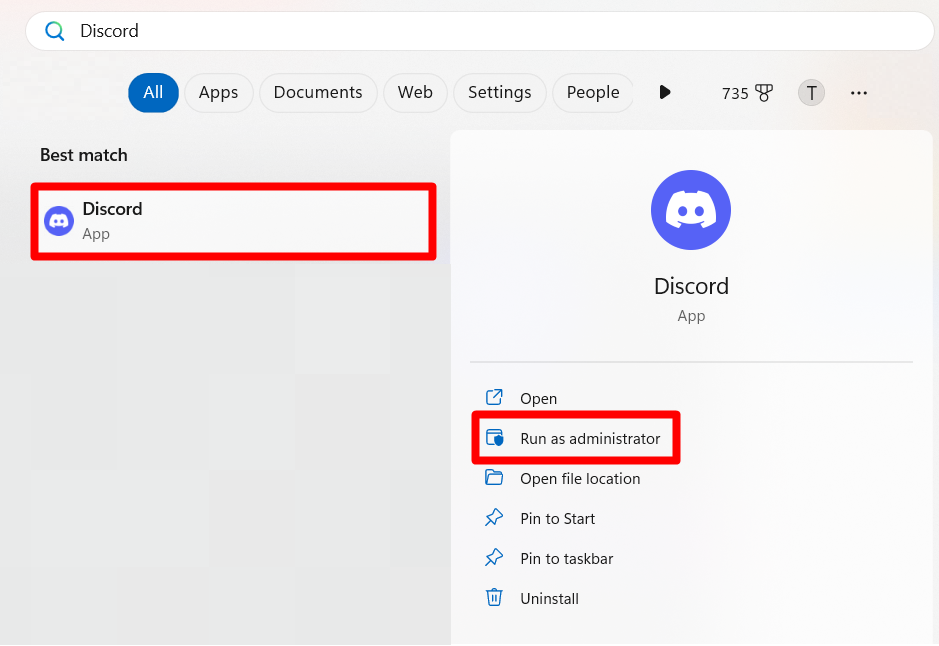This screenshot has width=939, height=646.
Task: Click the trash can Uninstall icon
Action: click(494, 598)
